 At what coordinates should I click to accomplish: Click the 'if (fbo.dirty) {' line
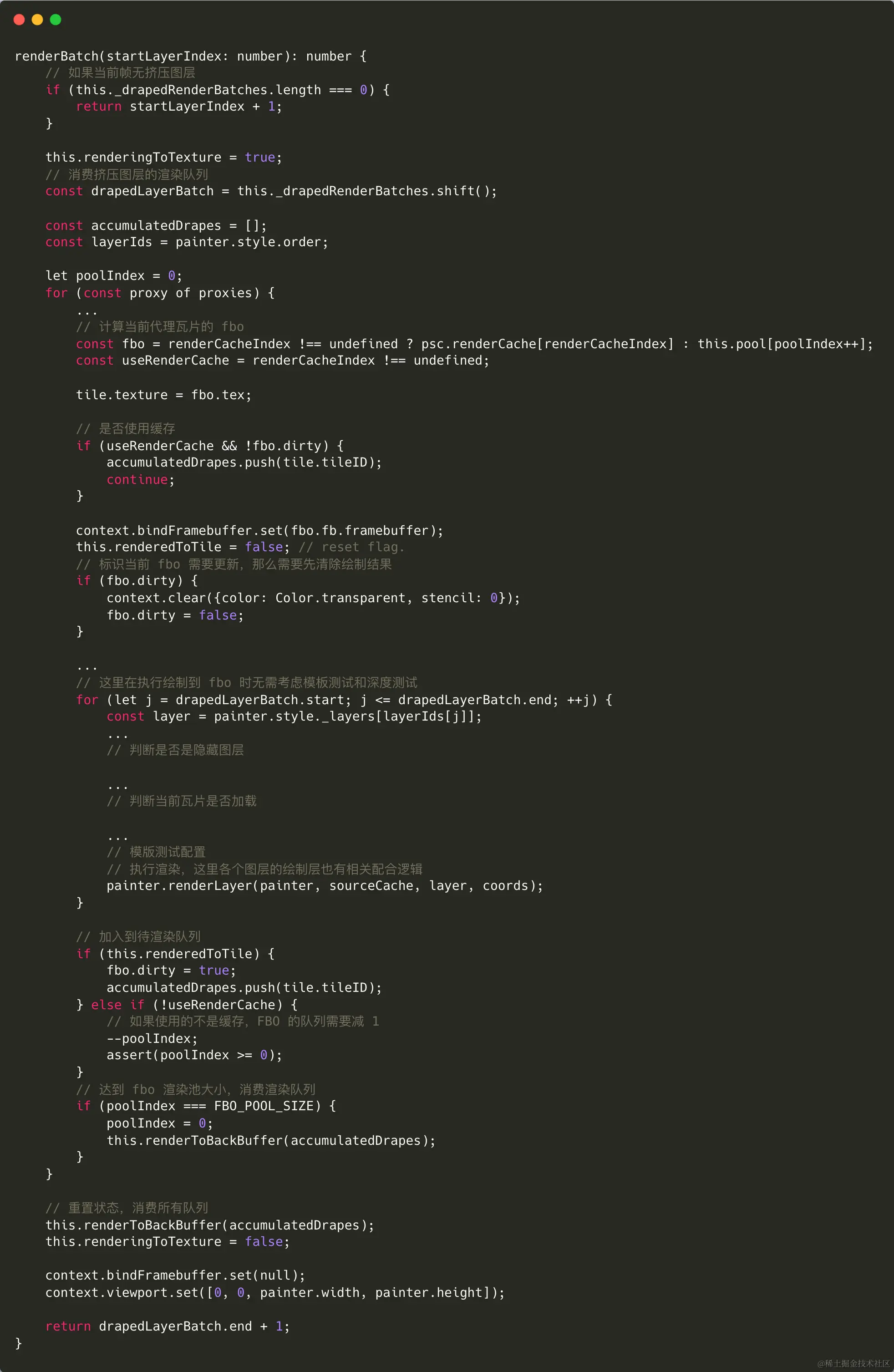[137, 581]
